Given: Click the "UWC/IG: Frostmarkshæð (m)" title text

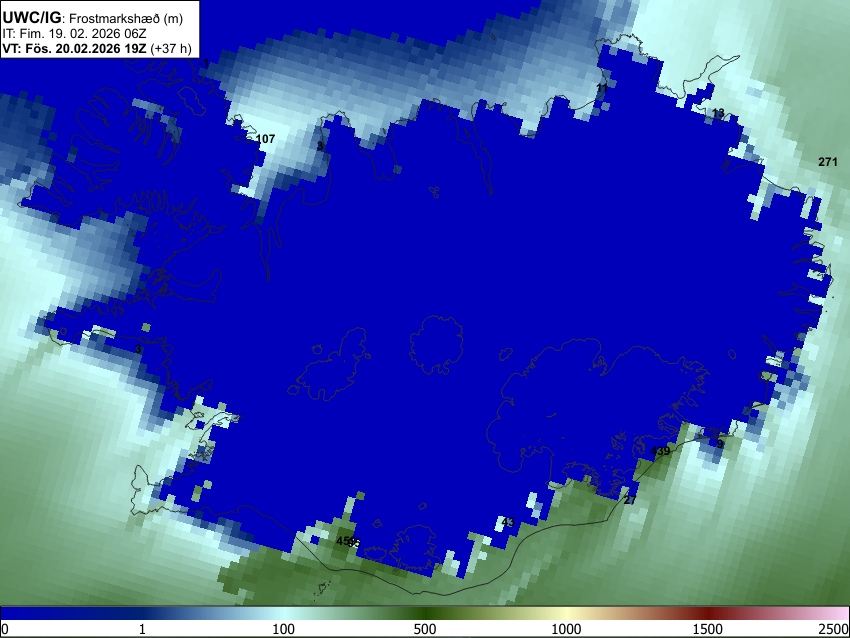Looking at the screenshot, I should point(92,18).
